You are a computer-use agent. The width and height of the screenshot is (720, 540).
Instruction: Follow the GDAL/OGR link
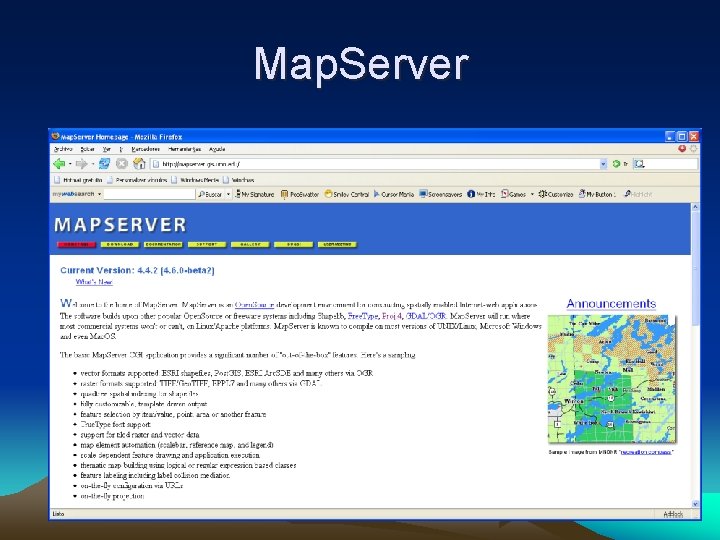(426, 316)
